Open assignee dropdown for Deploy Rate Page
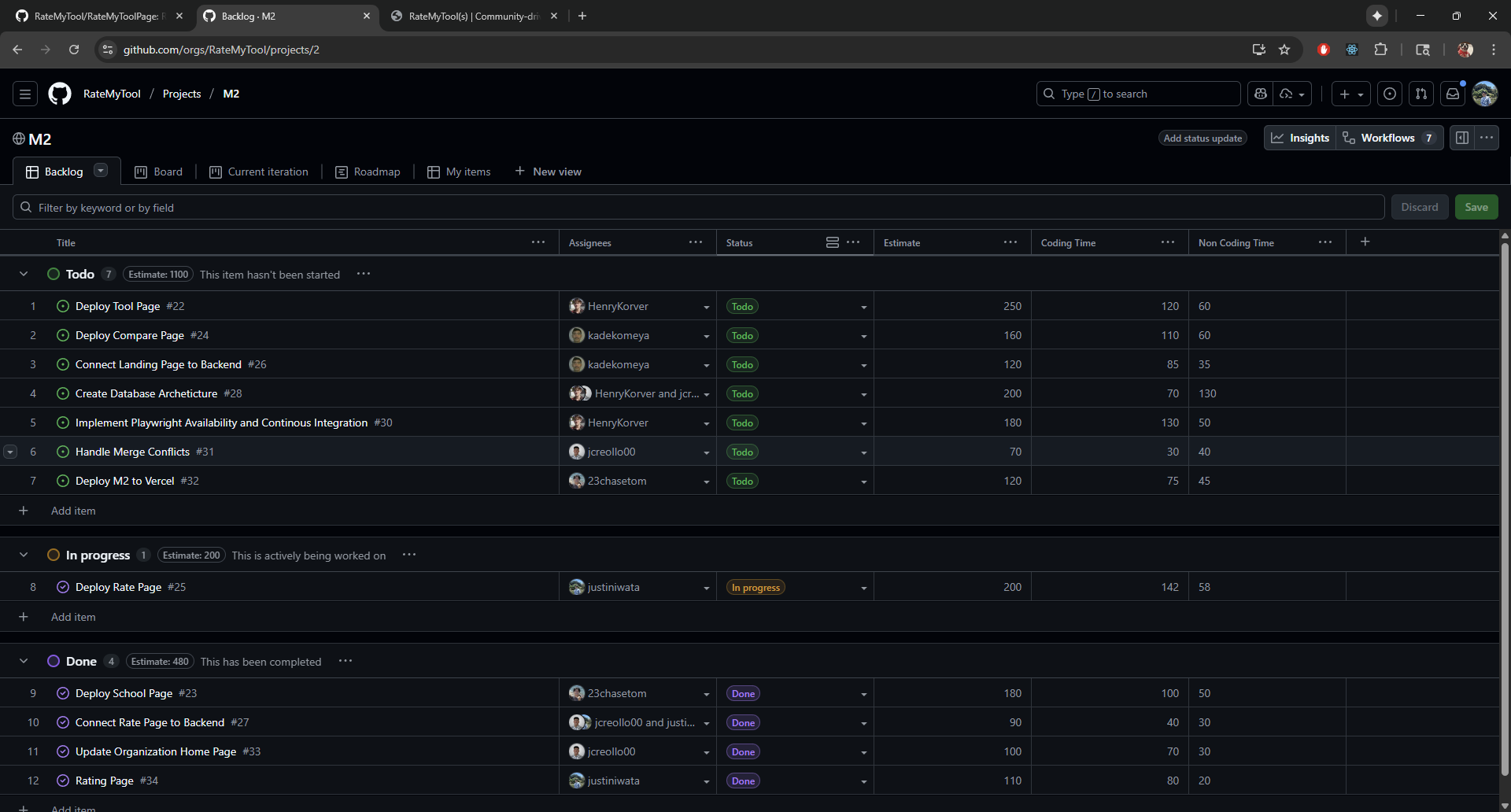This screenshot has height=812, width=1511. (x=706, y=588)
